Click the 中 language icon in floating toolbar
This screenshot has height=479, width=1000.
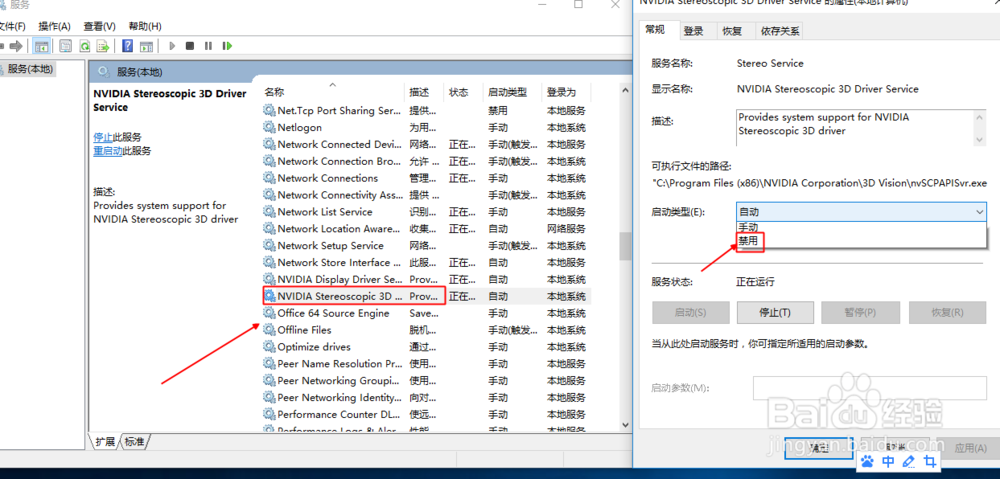coord(888,461)
